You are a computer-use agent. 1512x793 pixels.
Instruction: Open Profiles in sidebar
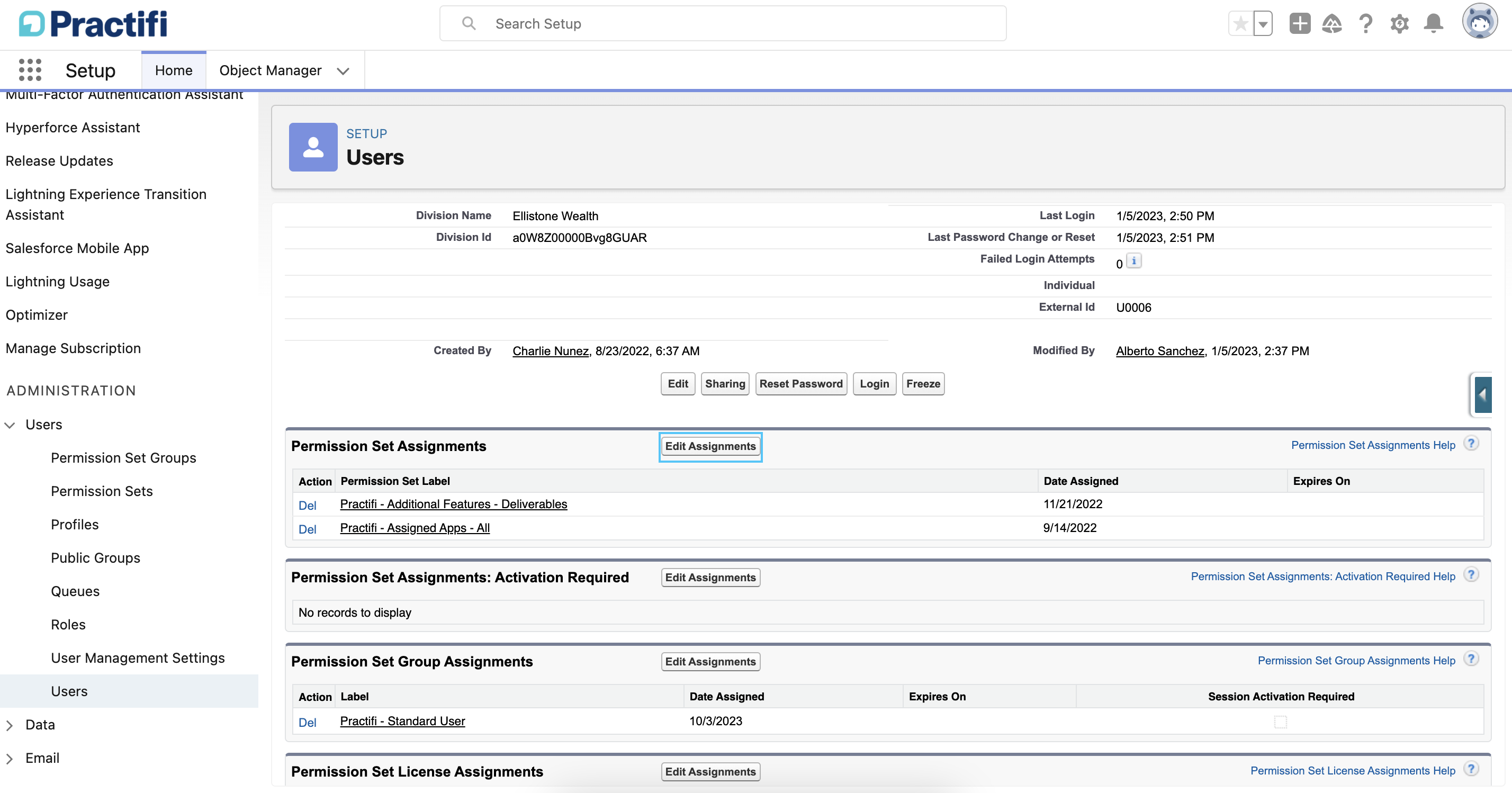click(x=75, y=525)
